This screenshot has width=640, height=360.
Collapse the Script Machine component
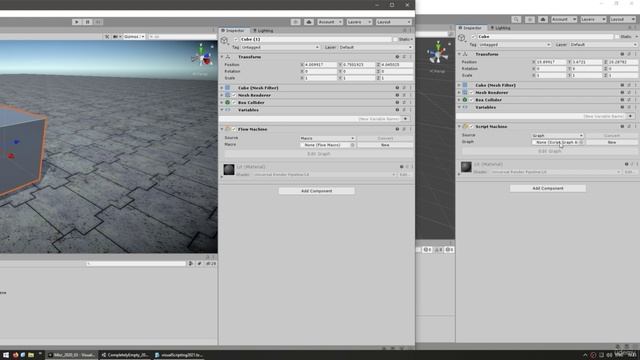[459, 127]
